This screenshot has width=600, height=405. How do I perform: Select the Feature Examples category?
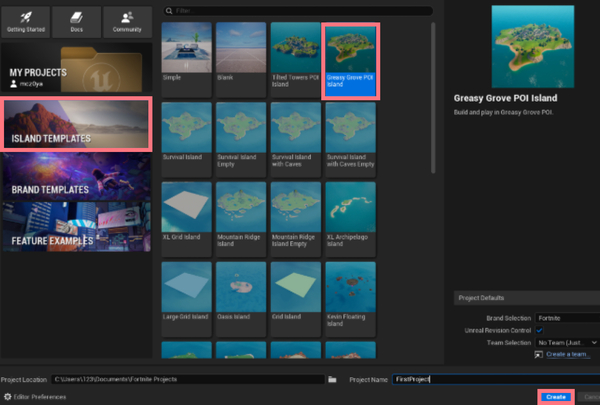[x=76, y=227]
